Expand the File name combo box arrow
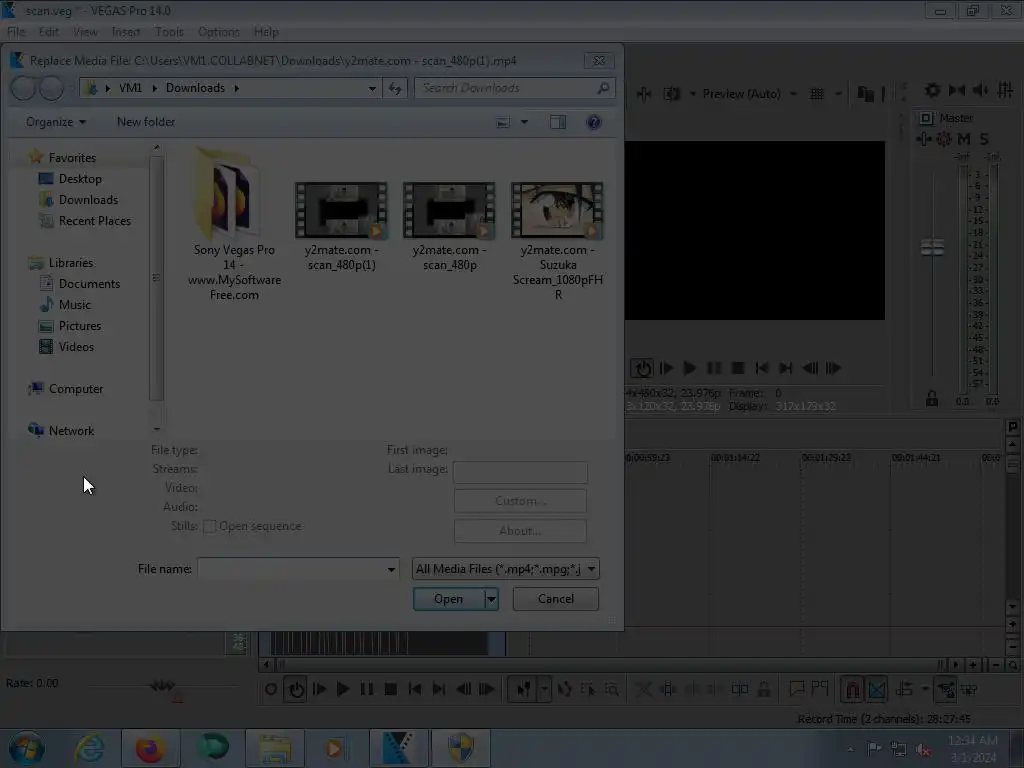The image size is (1024, 768). tap(391, 569)
